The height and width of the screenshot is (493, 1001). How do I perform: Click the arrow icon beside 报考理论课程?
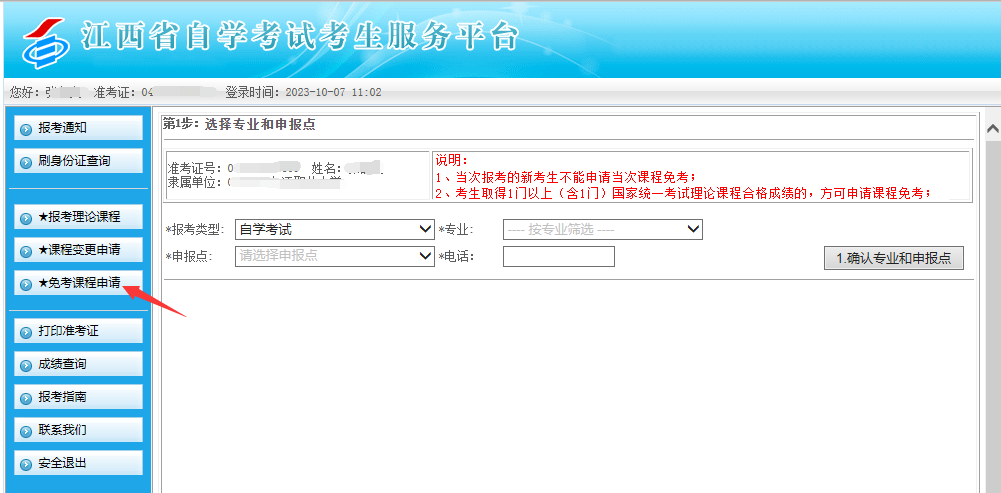click(x=26, y=217)
